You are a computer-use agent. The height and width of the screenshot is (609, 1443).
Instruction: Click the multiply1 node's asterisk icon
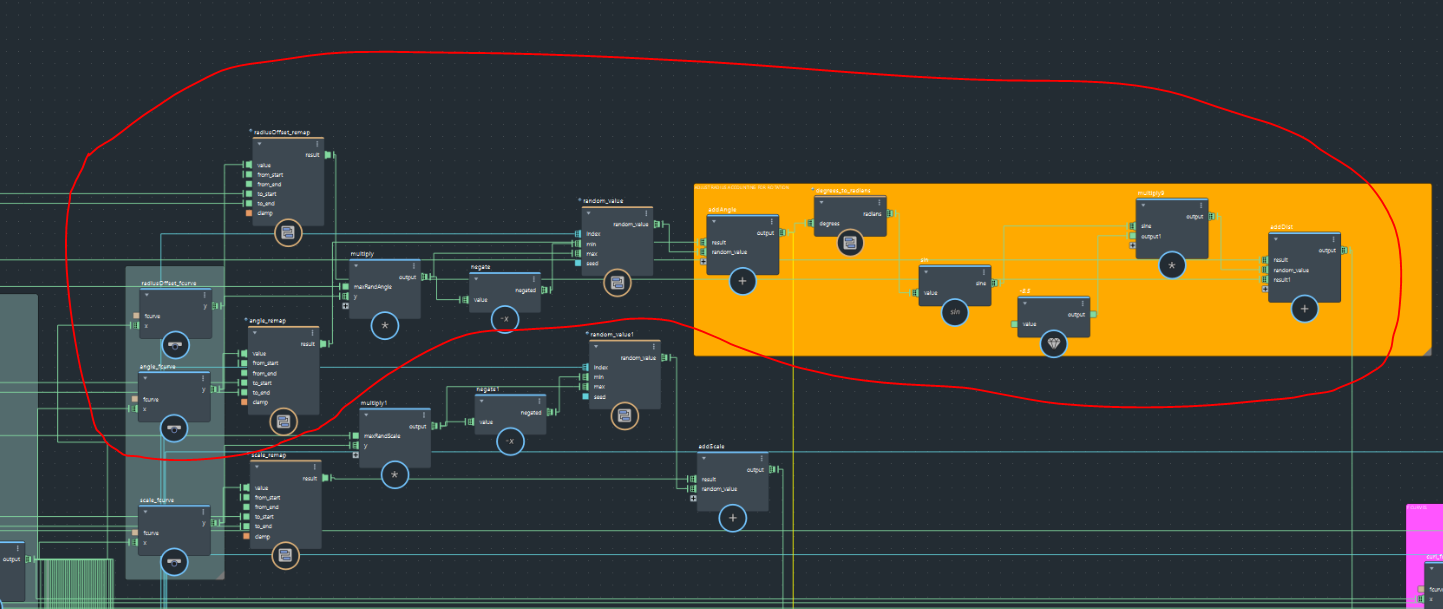coord(395,475)
